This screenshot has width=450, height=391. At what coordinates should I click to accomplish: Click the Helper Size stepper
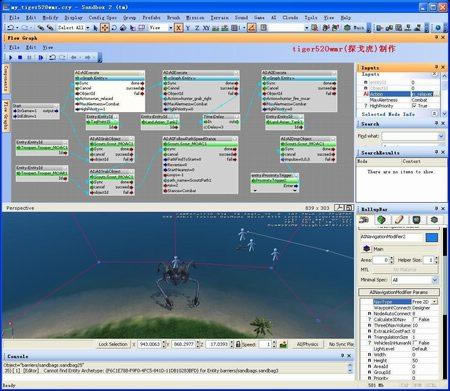[436, 260]
